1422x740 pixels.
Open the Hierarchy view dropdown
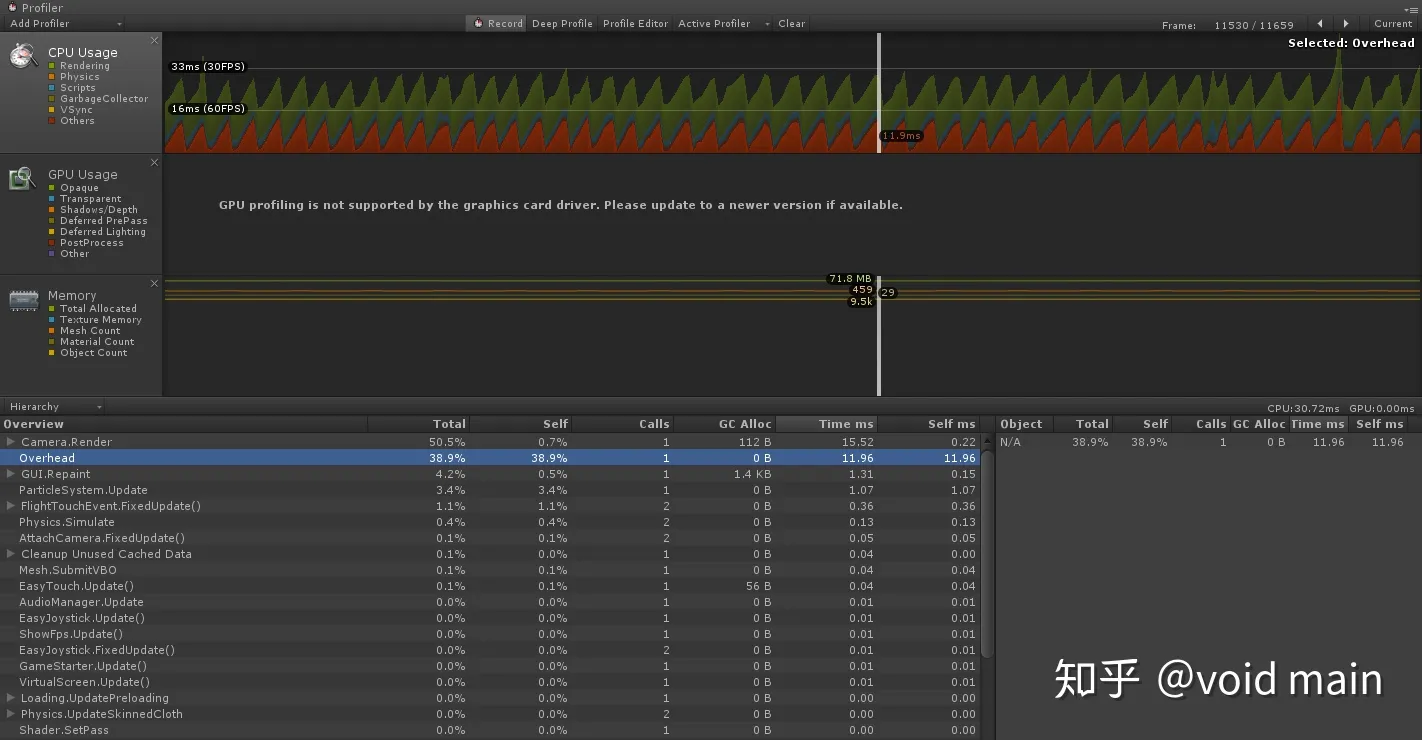coord(53,406)
